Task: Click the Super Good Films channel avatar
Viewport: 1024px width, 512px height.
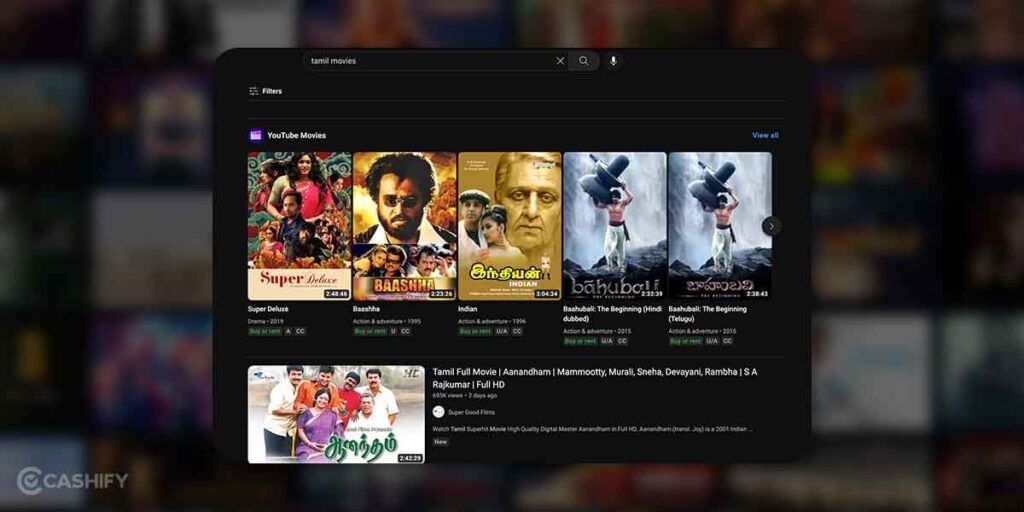Action: point(439,412)
